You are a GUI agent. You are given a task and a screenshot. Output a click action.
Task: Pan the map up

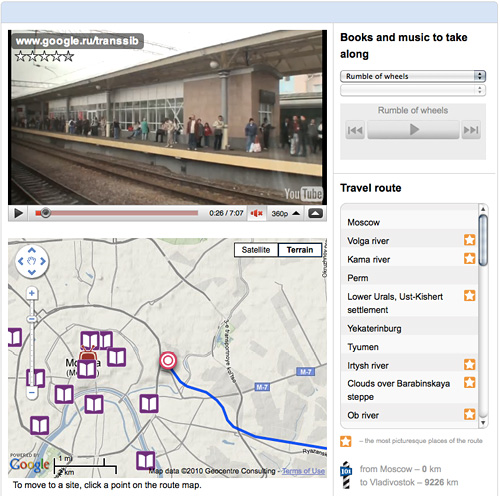32,250
